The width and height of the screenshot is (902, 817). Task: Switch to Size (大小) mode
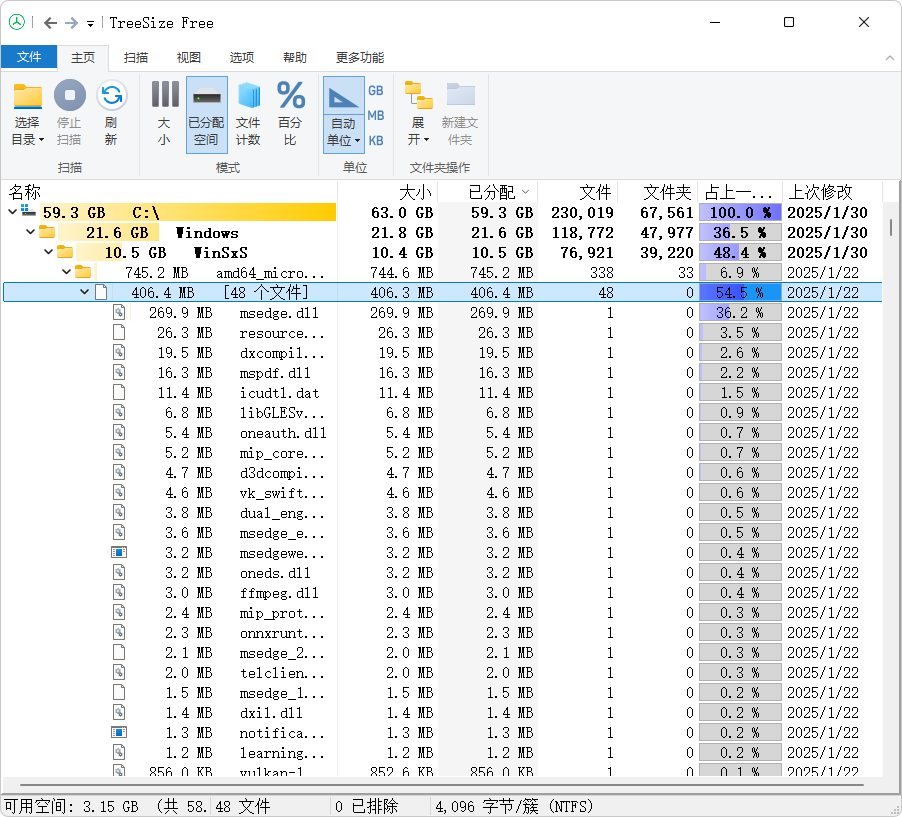click(165, 114)
